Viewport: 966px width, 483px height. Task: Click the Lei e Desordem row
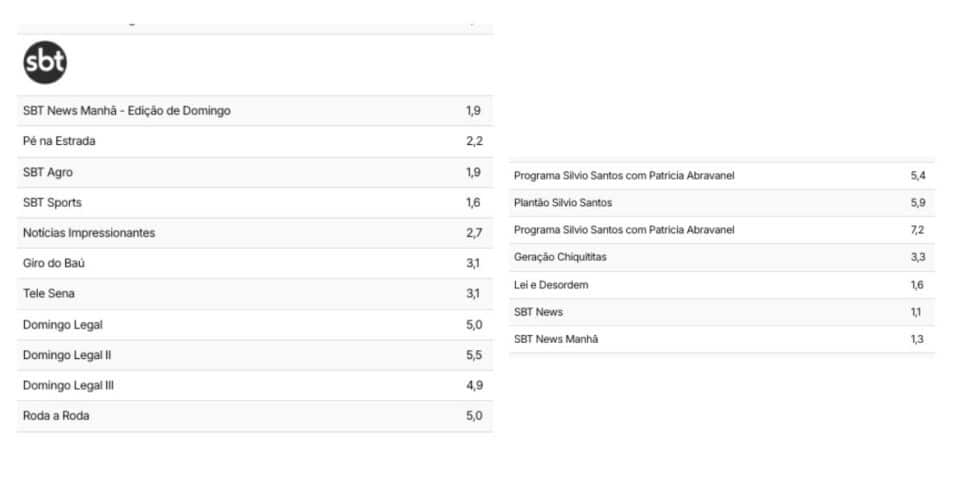click(x=722, y=285)
